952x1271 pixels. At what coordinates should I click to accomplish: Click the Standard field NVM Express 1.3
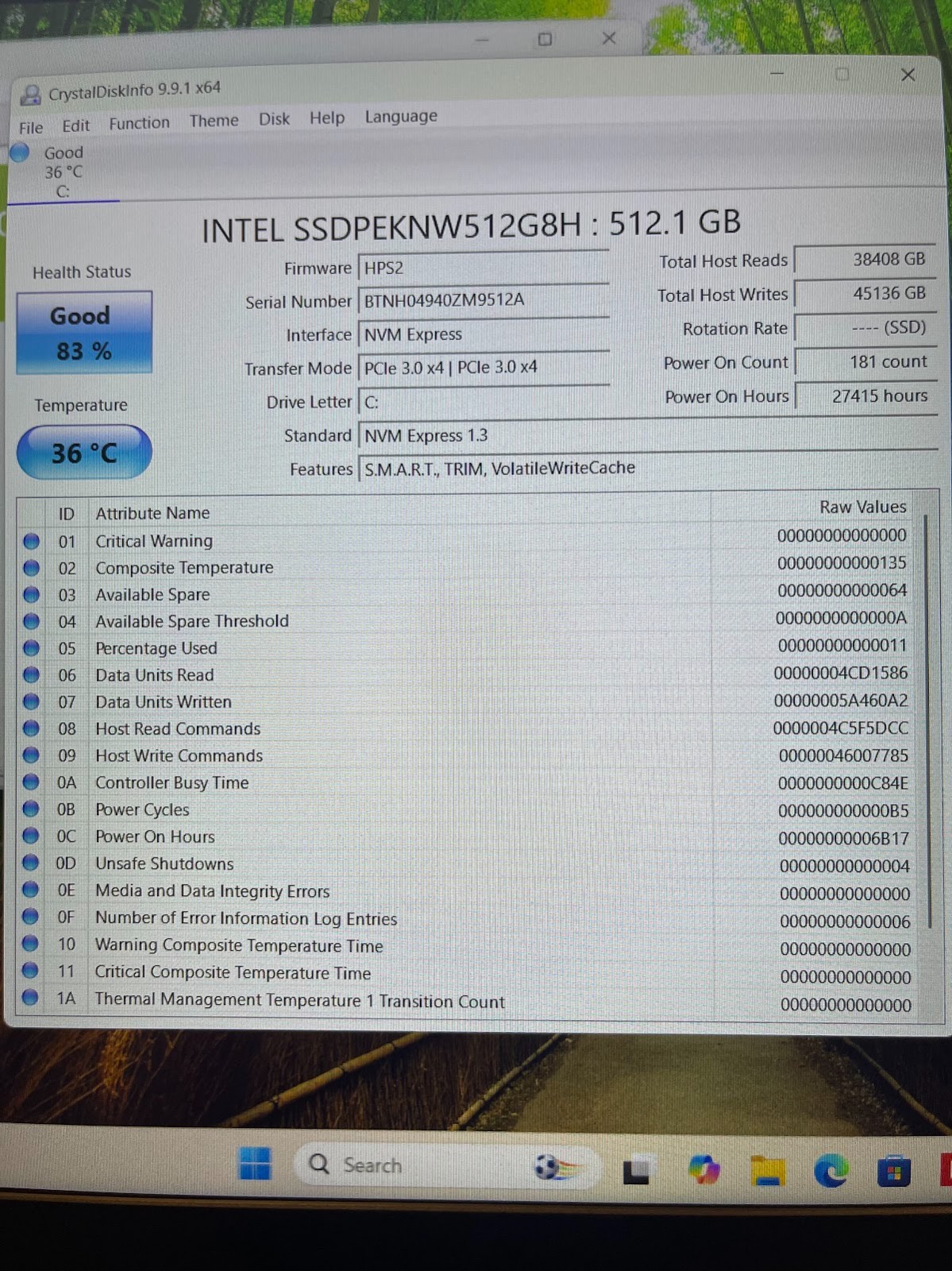point(647,435)
